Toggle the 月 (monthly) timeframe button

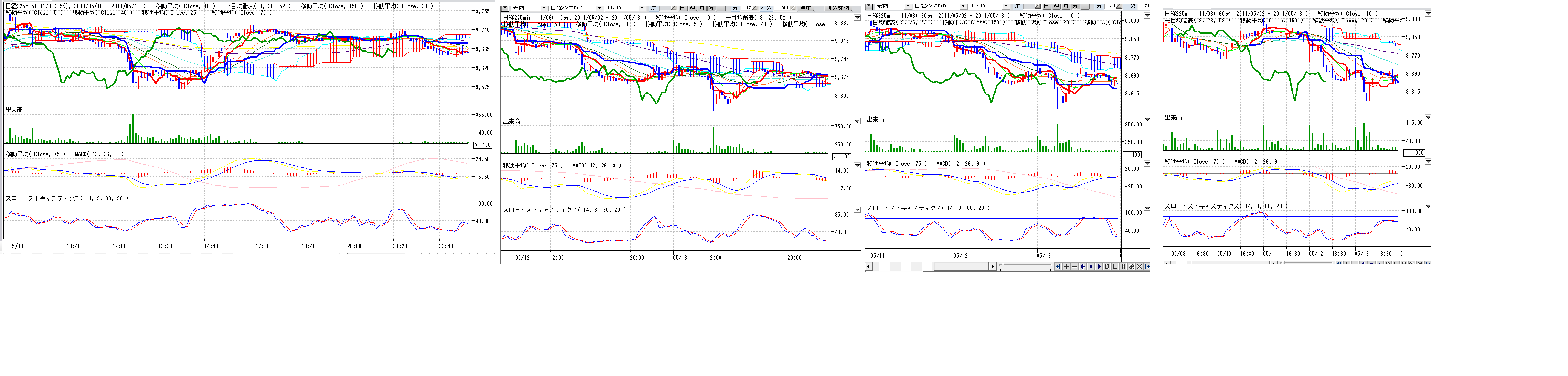[702, 7]
